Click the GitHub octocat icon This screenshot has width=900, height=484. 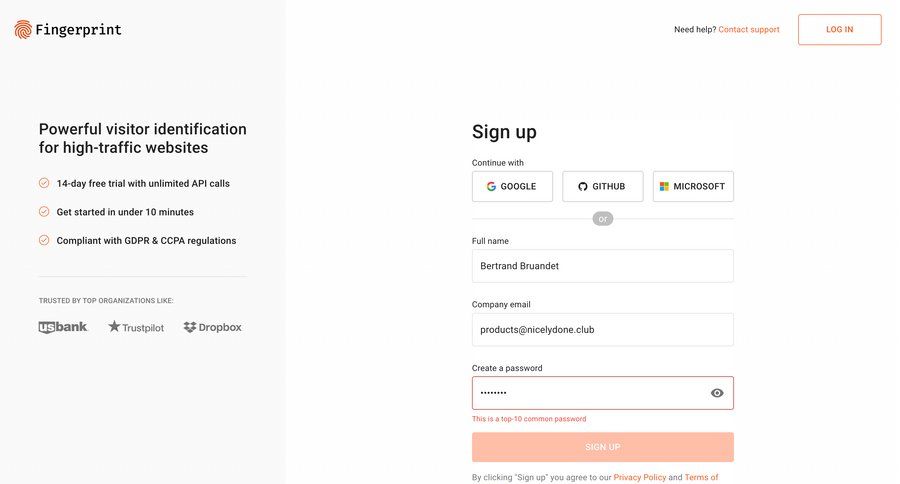[583, 187]
